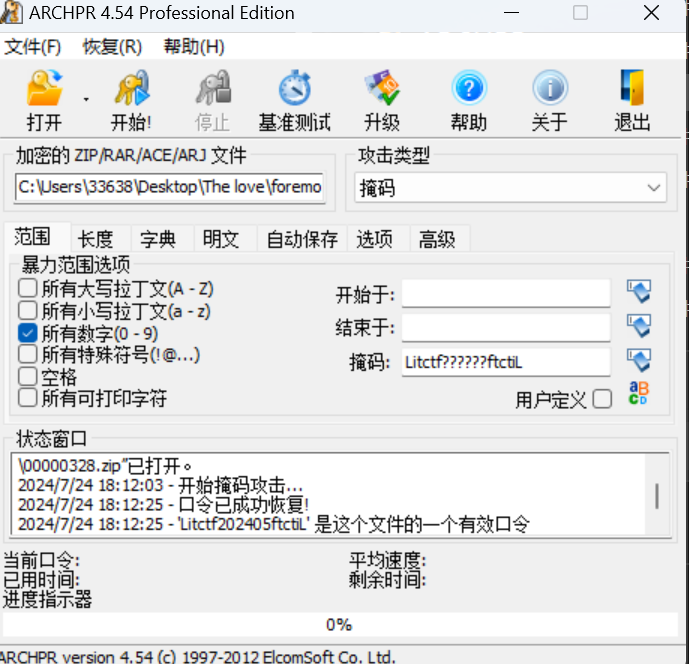689x664 pixels.
Task: Click the 开始掩码攻击 log line
Action: click(160, 486)
